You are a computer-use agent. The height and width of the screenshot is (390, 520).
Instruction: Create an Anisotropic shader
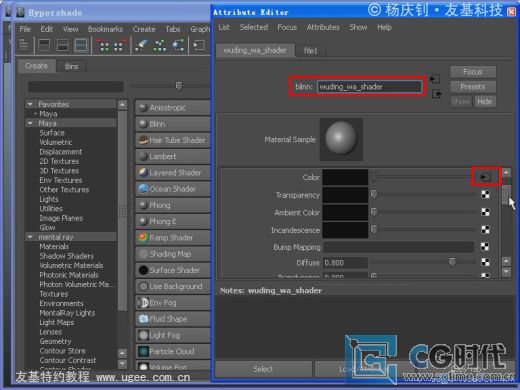173,108
